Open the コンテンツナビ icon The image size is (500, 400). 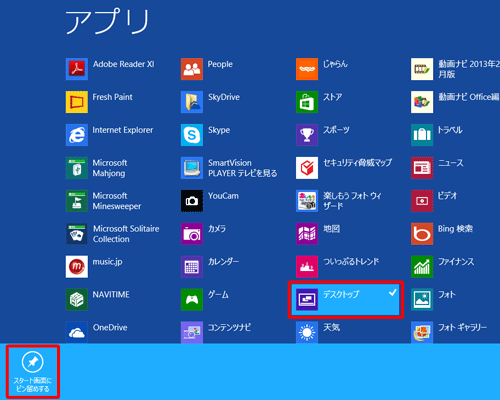[192, 332]
